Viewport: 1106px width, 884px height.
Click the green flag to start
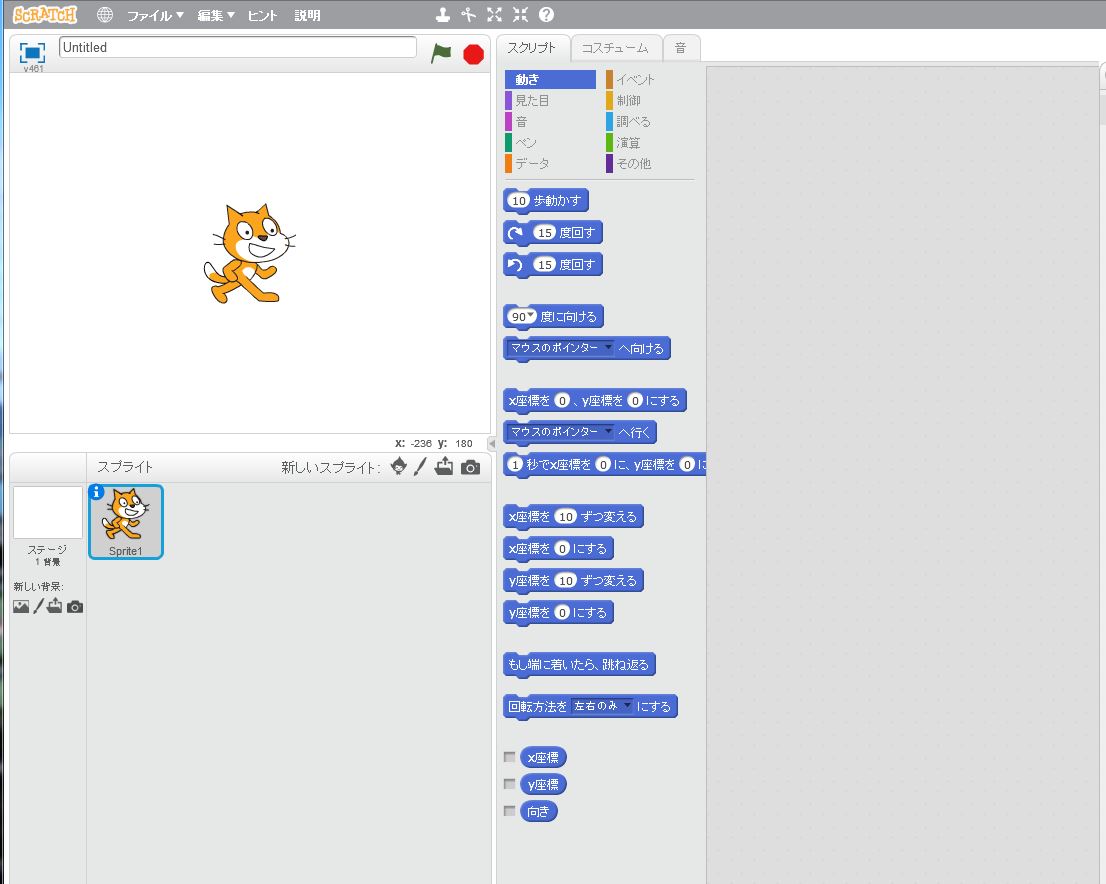(x=441, y=53)
